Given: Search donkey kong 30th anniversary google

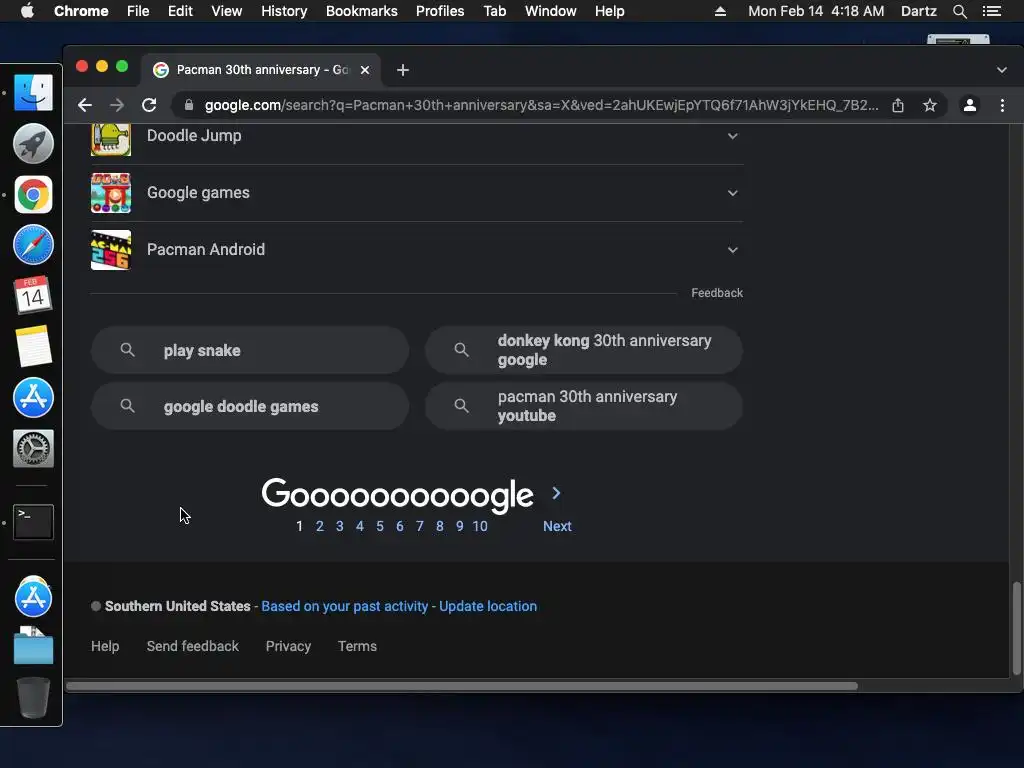Looking at the screenshot, I should tap(584, 350).
